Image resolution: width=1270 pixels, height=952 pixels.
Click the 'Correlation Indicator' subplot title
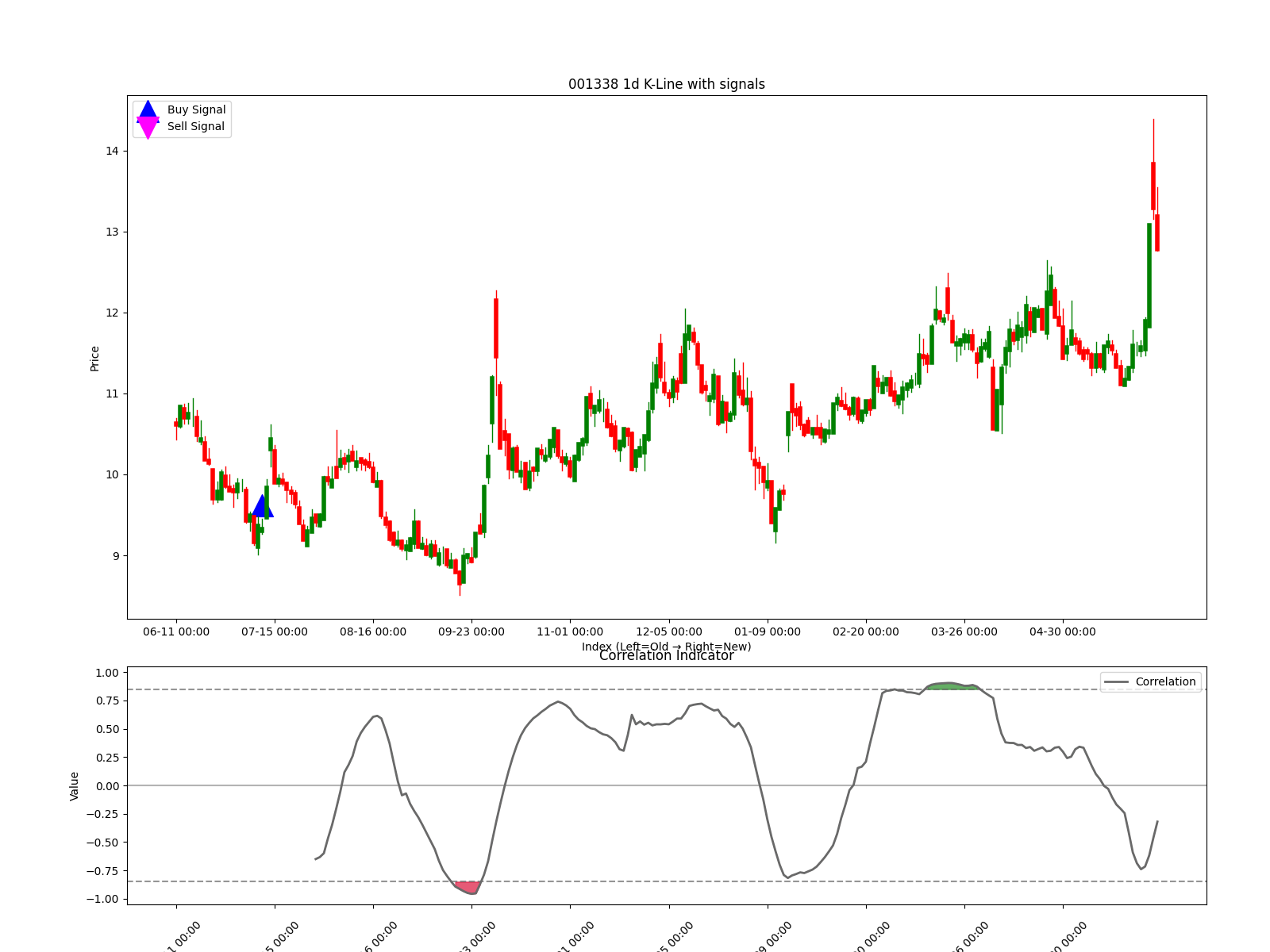[x=667, y=656]
